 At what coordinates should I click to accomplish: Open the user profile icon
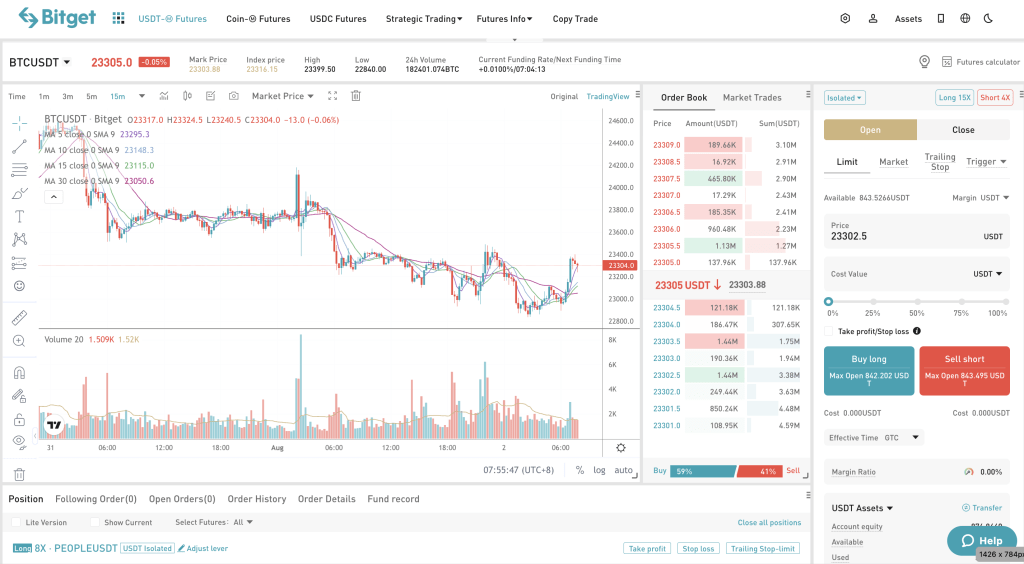point(872,18)
